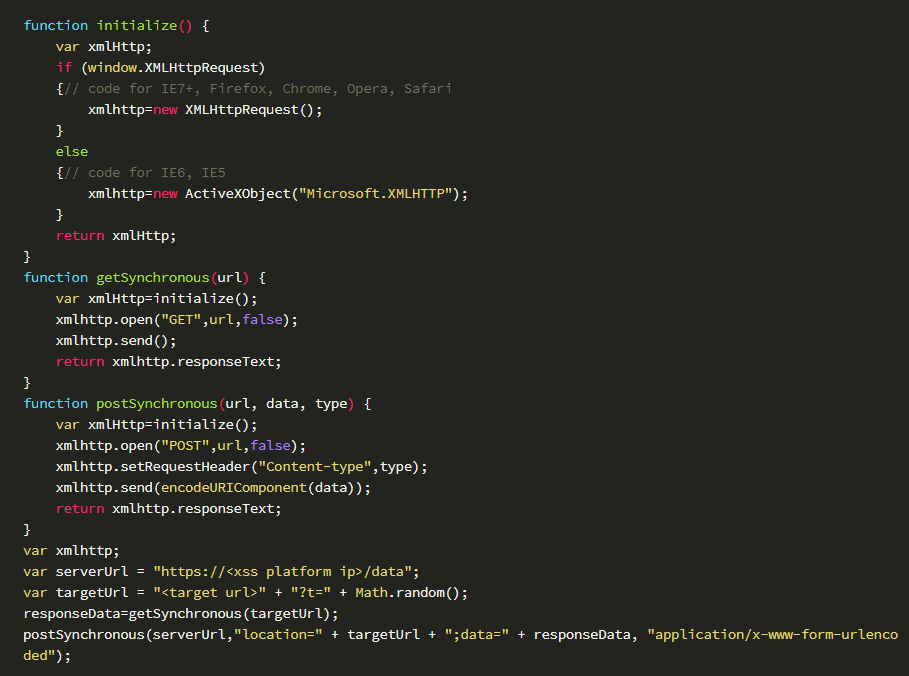Screen dimensions: 909x676
Task: Click the string "https://<xss platform ip>/data"
Action: click(x=282, y=572)
